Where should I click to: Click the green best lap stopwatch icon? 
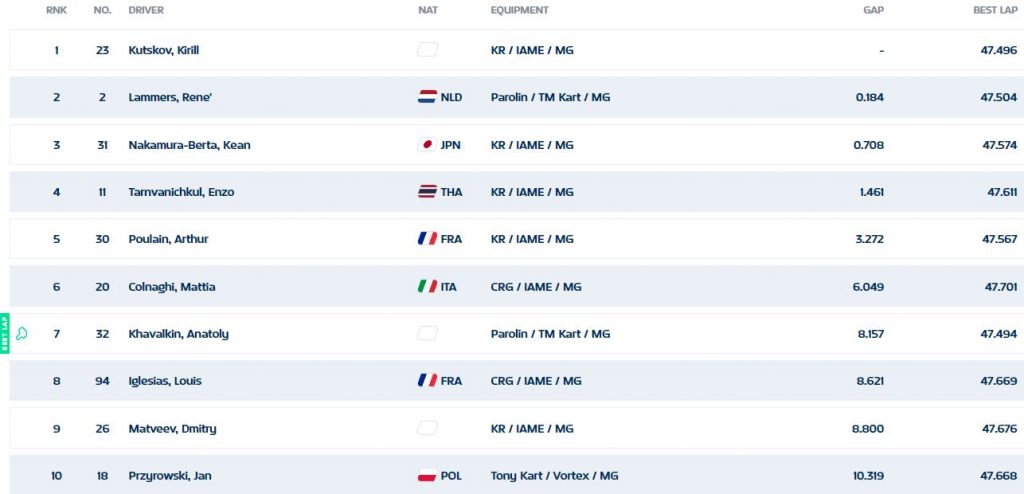[22, 334]
